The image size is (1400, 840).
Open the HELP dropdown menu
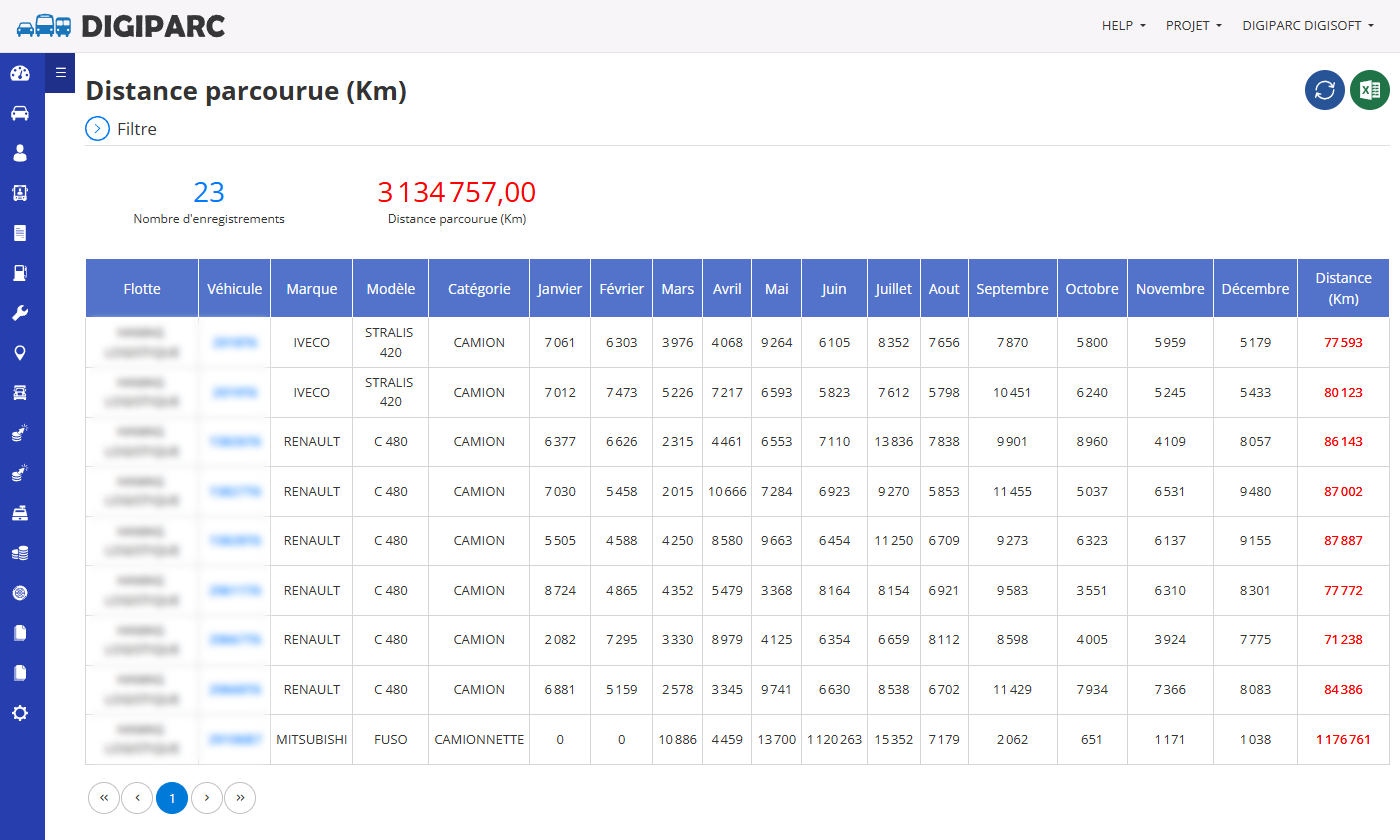tap(1124, 26)
